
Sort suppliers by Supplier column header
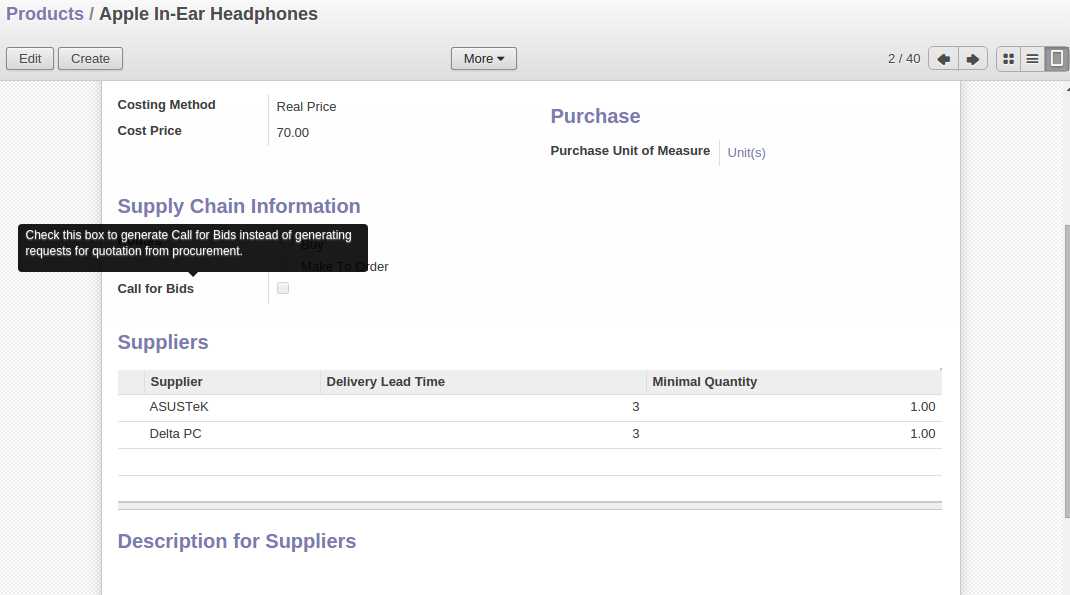(176, 382)
